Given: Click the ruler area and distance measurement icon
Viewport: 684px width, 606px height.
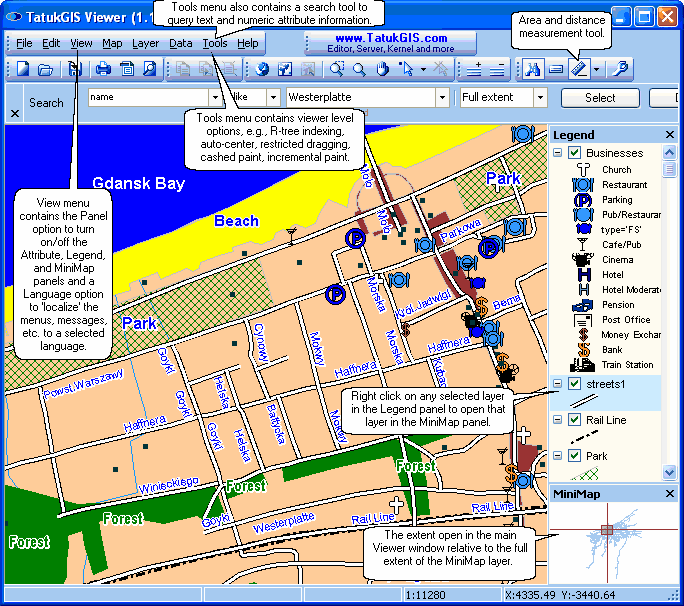Looking at the screenshot, I should [x=579, y=69].
